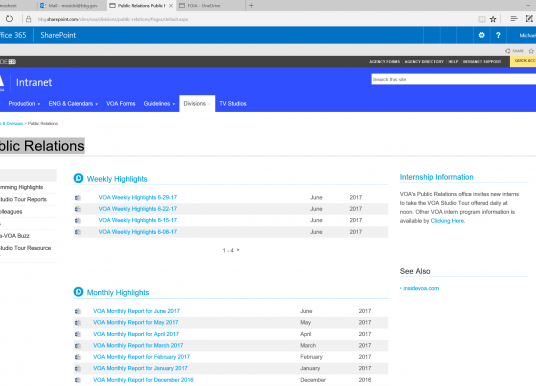
Task: Expand the ENG & Calendars dropdown
Action: 97,104
